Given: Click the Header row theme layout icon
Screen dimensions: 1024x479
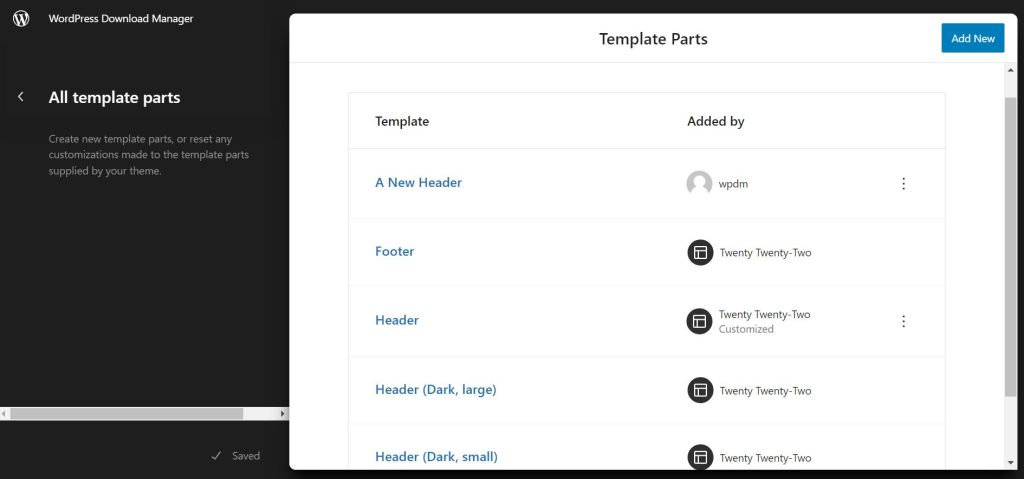Looking at the screenshot, I should [699, 321].
